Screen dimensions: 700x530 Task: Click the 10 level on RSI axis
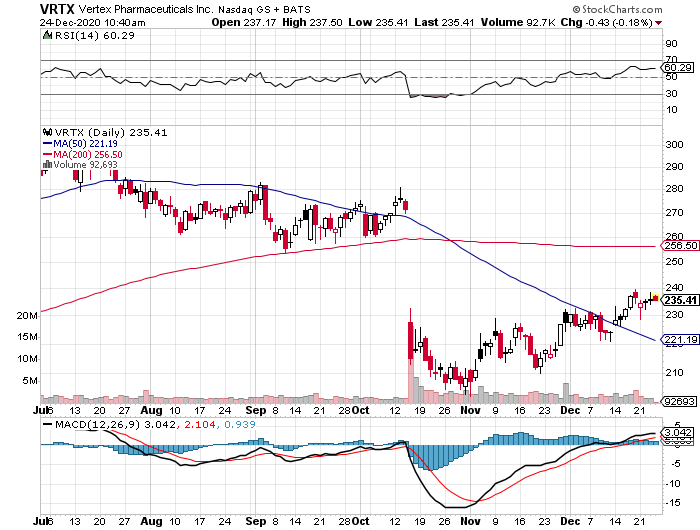(671, 110)
